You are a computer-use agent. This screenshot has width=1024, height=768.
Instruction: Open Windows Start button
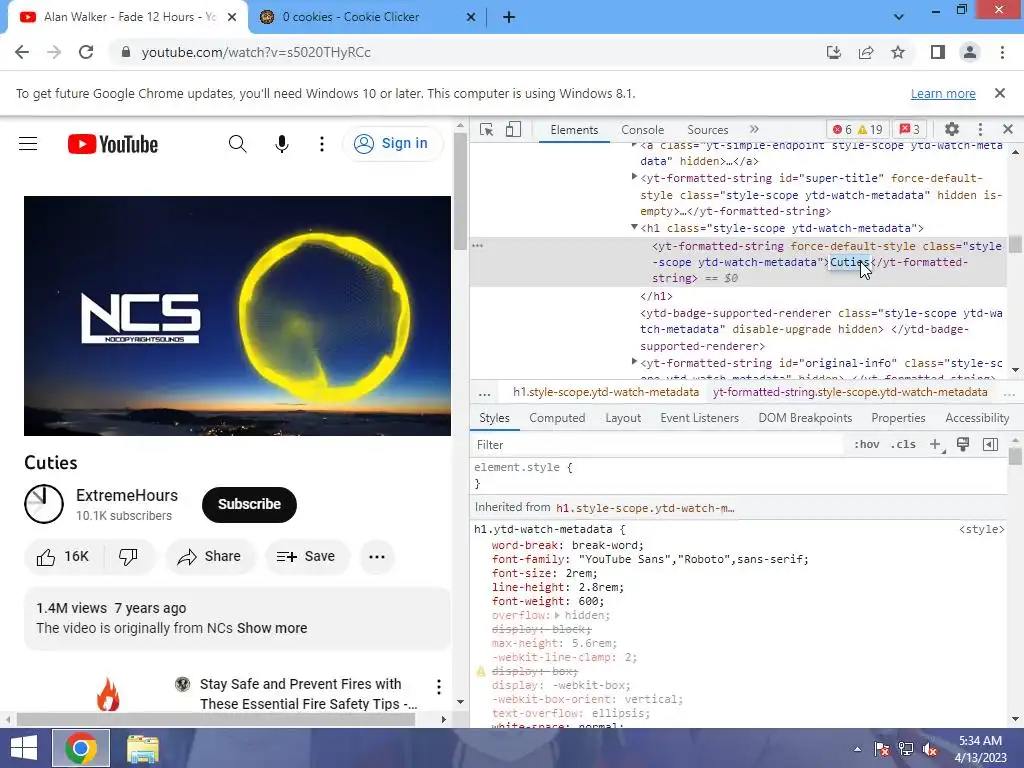coord(24,748)
